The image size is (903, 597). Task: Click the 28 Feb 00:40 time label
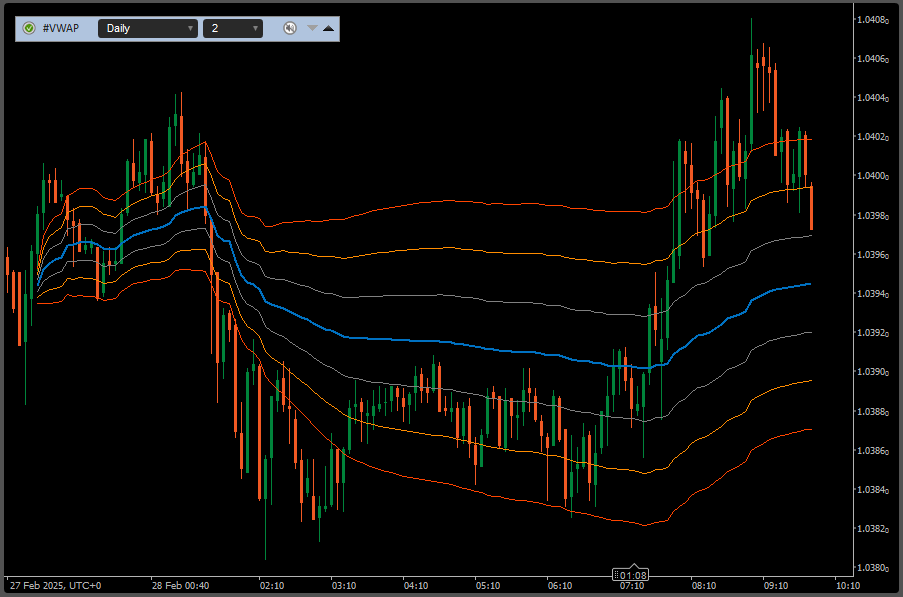(x=180, y=585)
